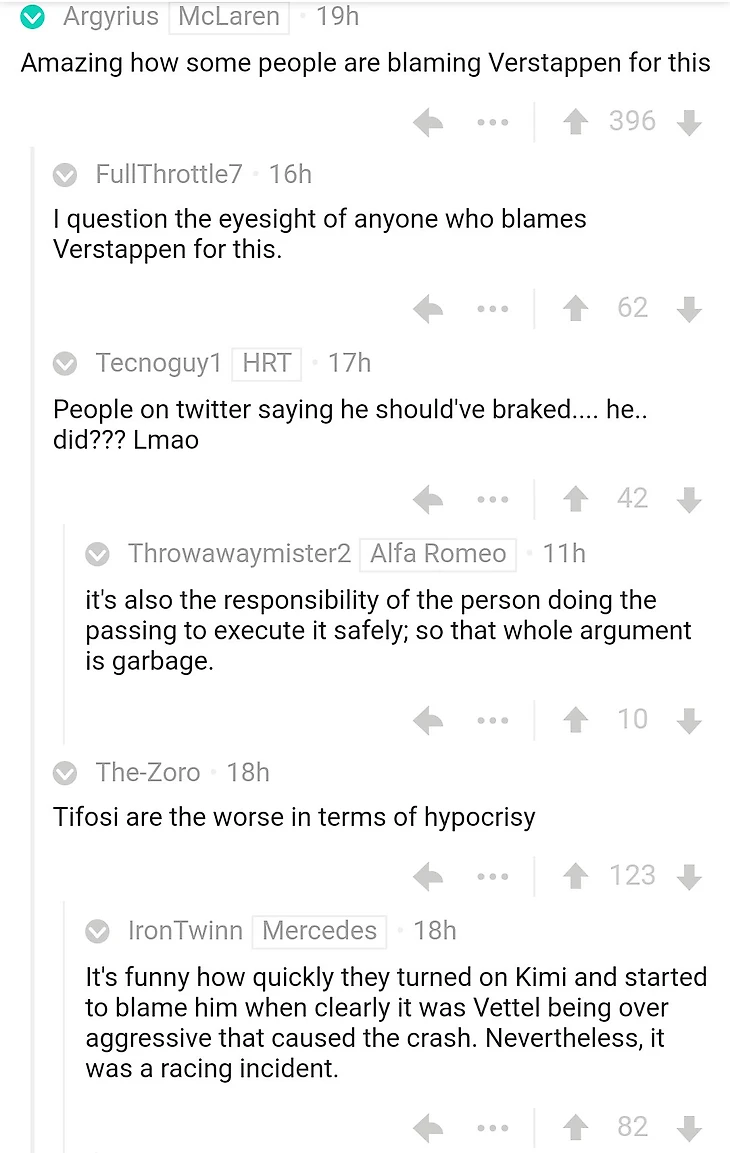Collapse the Tecnoguy1 comment chevron
730x1153 pixels.
[x=65, y=364]
